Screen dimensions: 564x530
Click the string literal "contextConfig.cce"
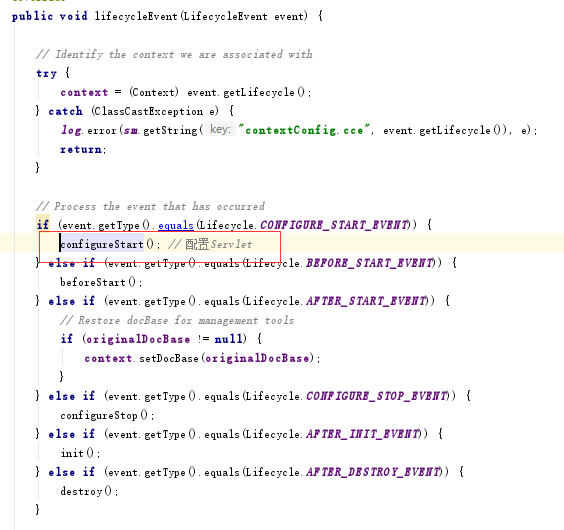304,130
